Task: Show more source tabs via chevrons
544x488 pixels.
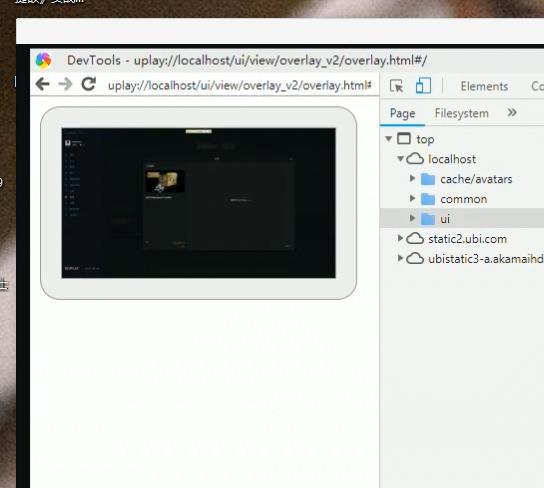Action: [x=512, y=112]
